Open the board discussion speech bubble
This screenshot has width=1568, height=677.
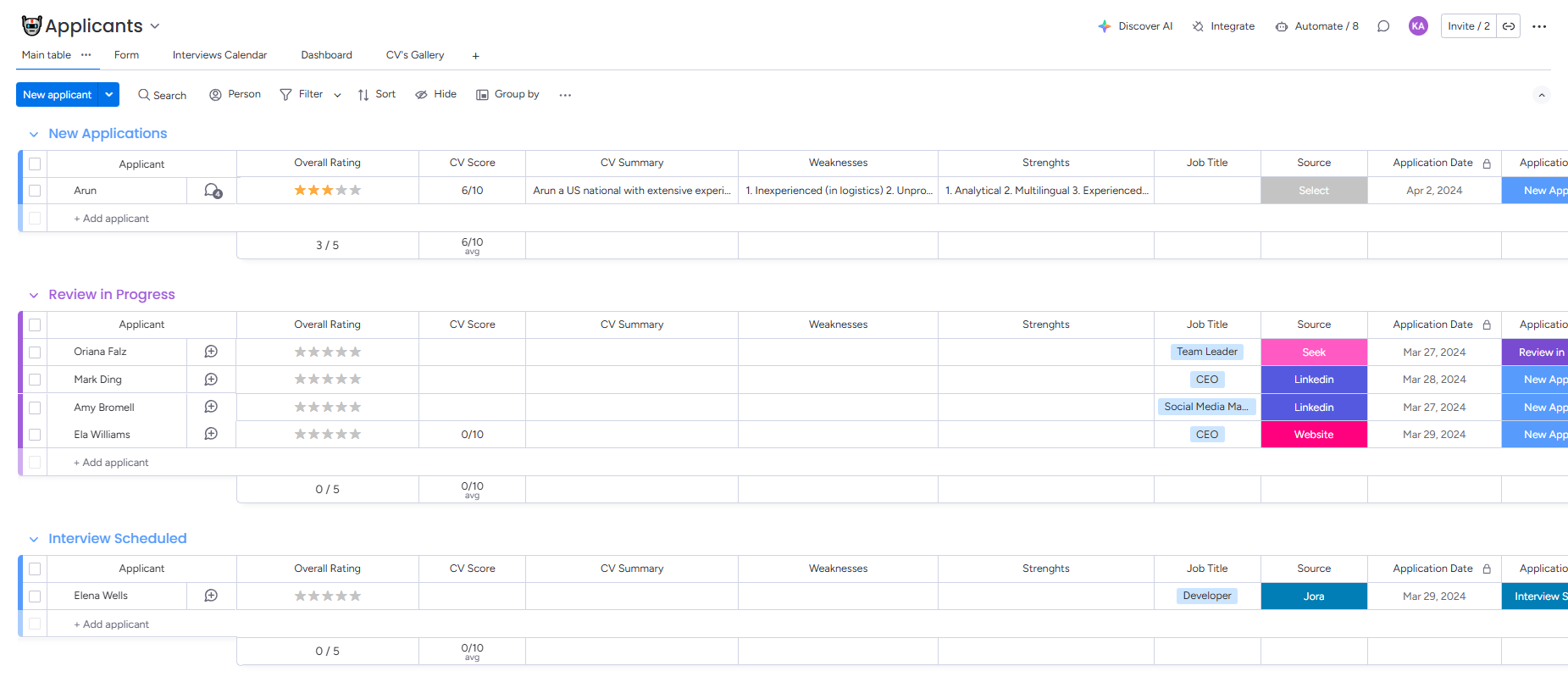tap(1383, 26)
